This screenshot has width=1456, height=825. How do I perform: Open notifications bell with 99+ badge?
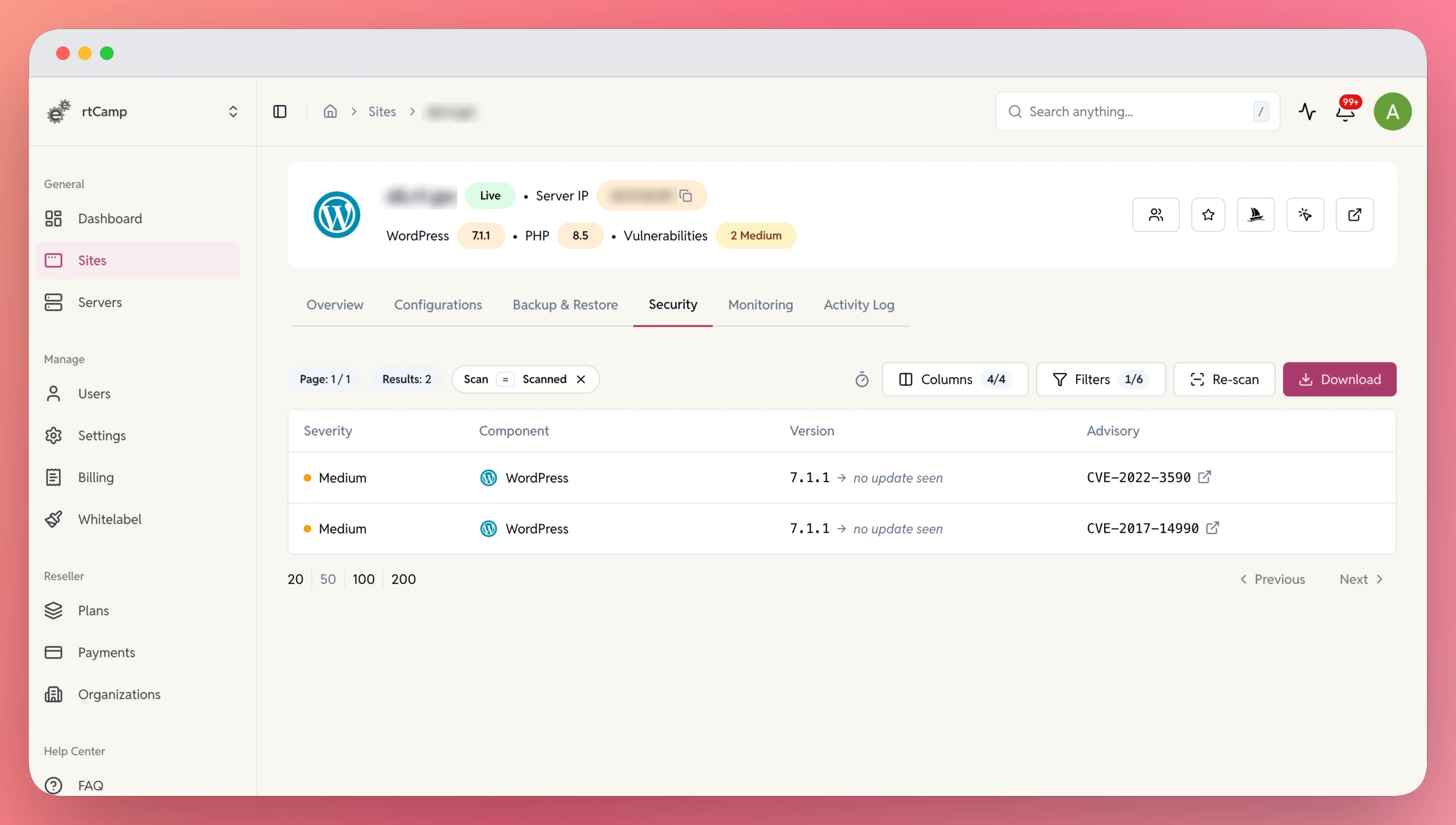[x=1346, y=112]
